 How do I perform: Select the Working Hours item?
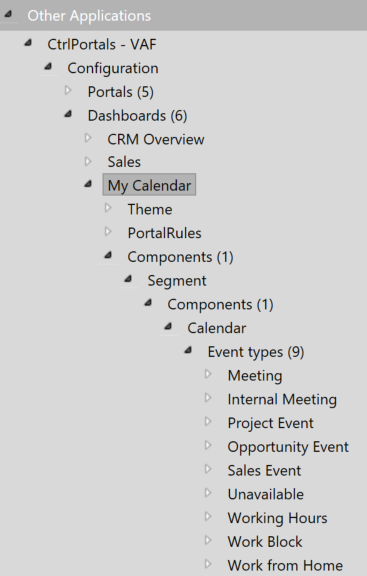coord(277,518)
